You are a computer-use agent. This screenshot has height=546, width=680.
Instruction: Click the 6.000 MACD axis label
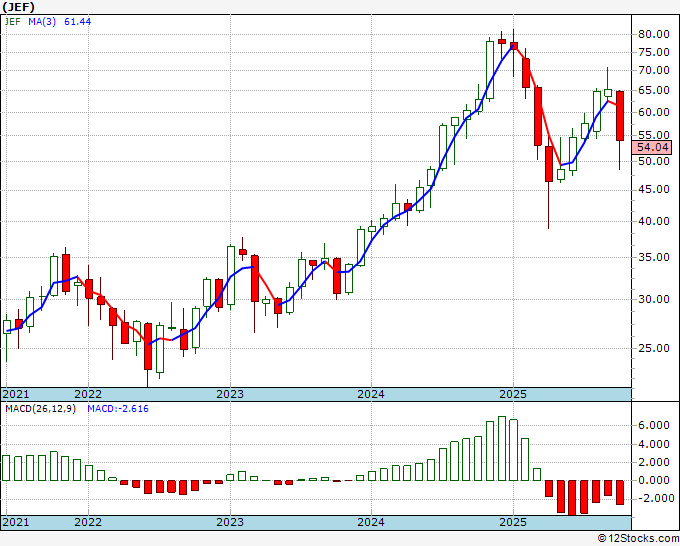[x=654, y=425]
